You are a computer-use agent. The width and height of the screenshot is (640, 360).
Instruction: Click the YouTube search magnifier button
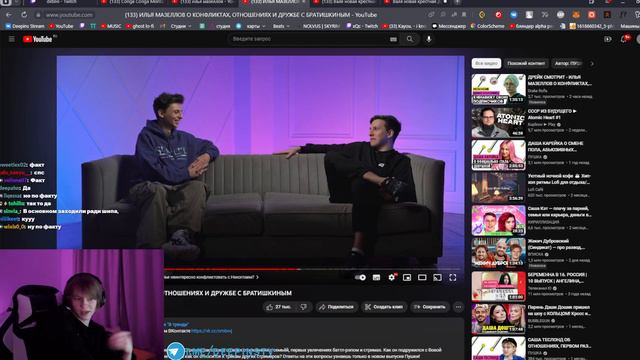click(x=410, y=39)
